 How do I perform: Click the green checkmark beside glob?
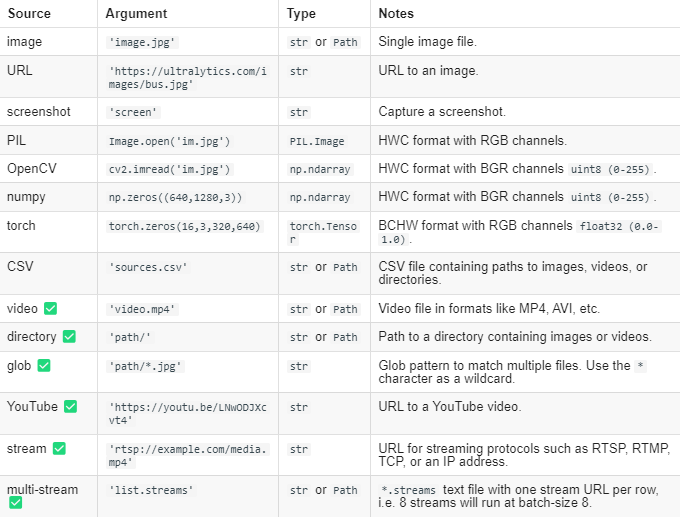point(44,366)
